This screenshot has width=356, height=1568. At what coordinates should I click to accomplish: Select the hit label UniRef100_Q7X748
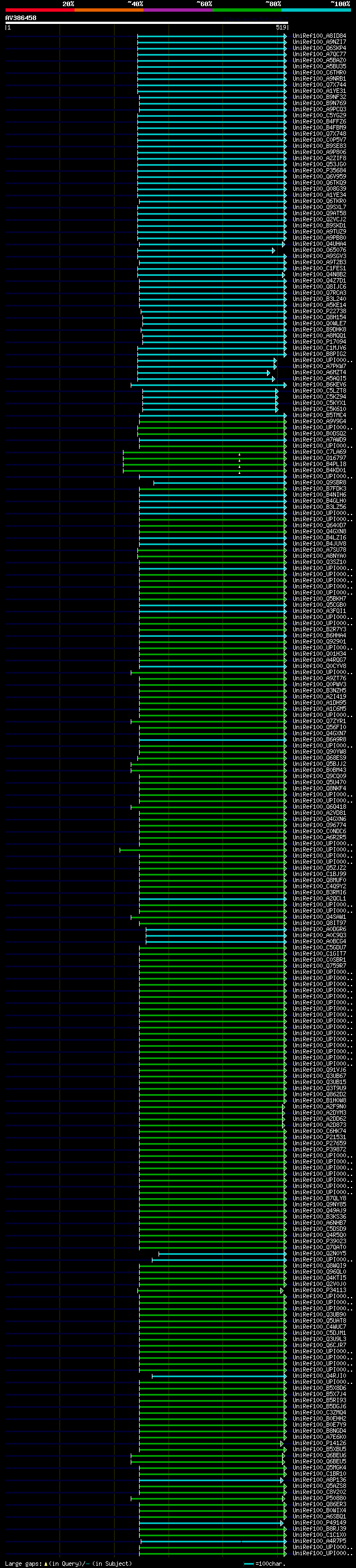(319, 134)
